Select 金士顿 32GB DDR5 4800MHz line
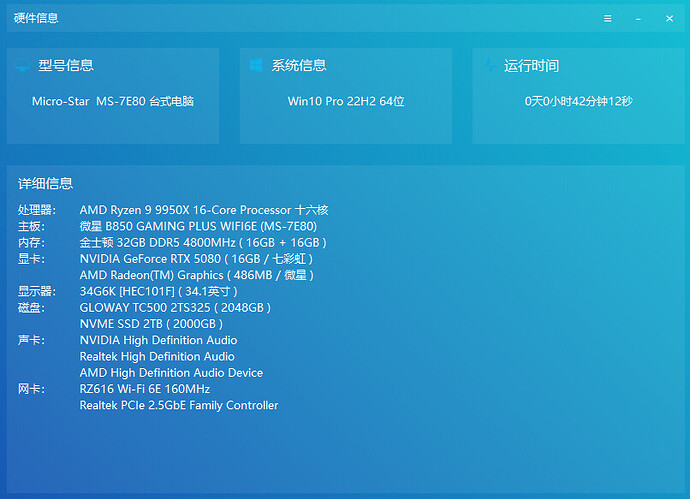The height and width of the screenshot is (499, 690). tap(203, 242)
